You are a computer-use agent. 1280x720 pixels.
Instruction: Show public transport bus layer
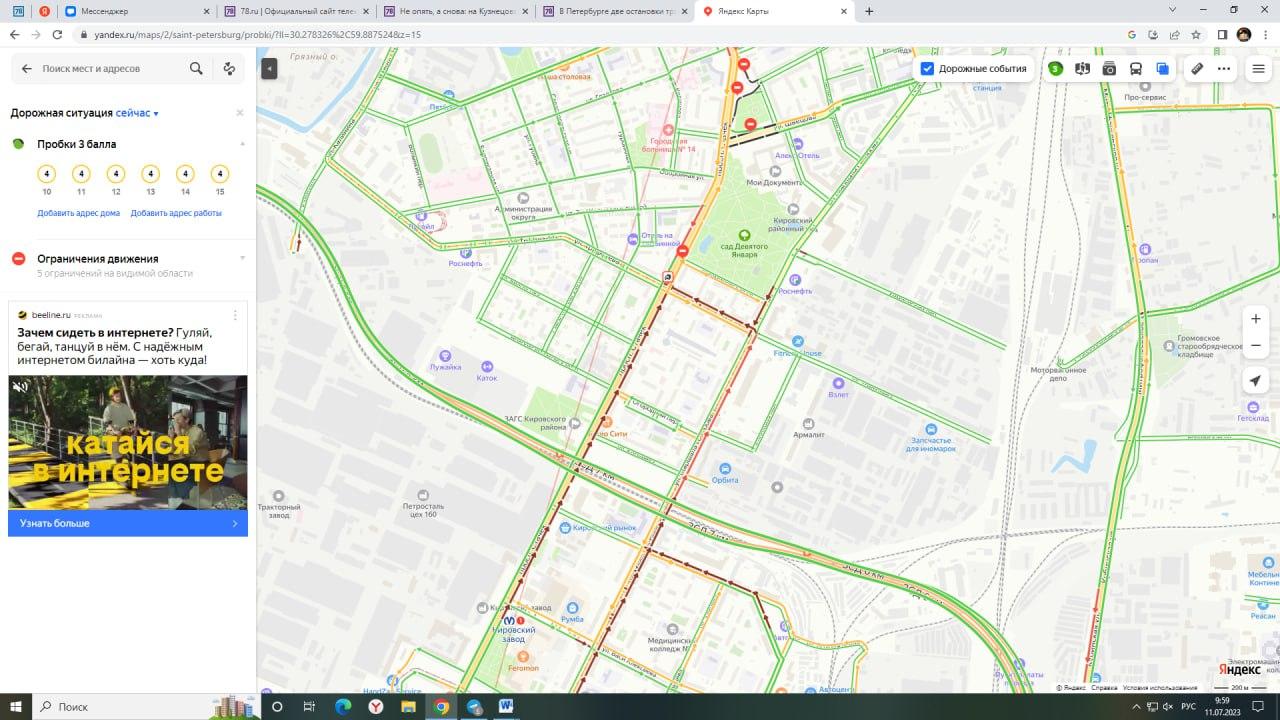[x=1136, y=69]
